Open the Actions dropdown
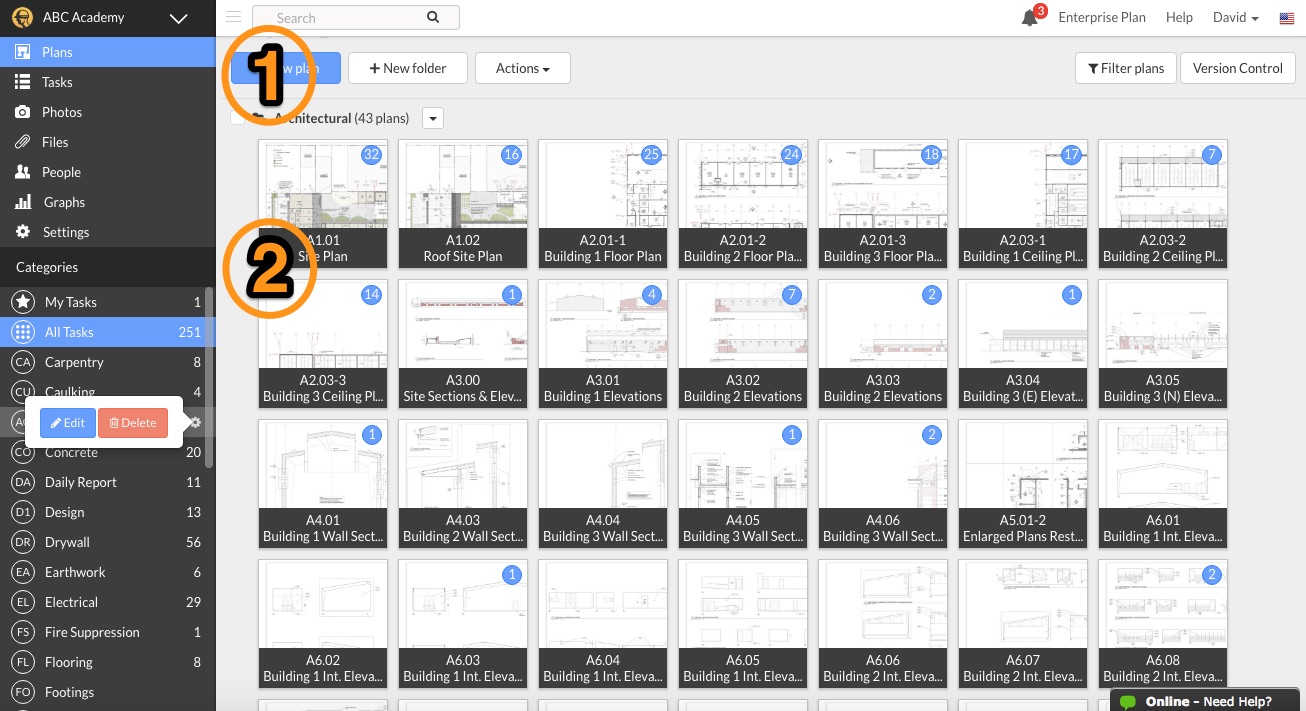Image resolution: width=1306 pixels, height=711 pixels. 523,68
